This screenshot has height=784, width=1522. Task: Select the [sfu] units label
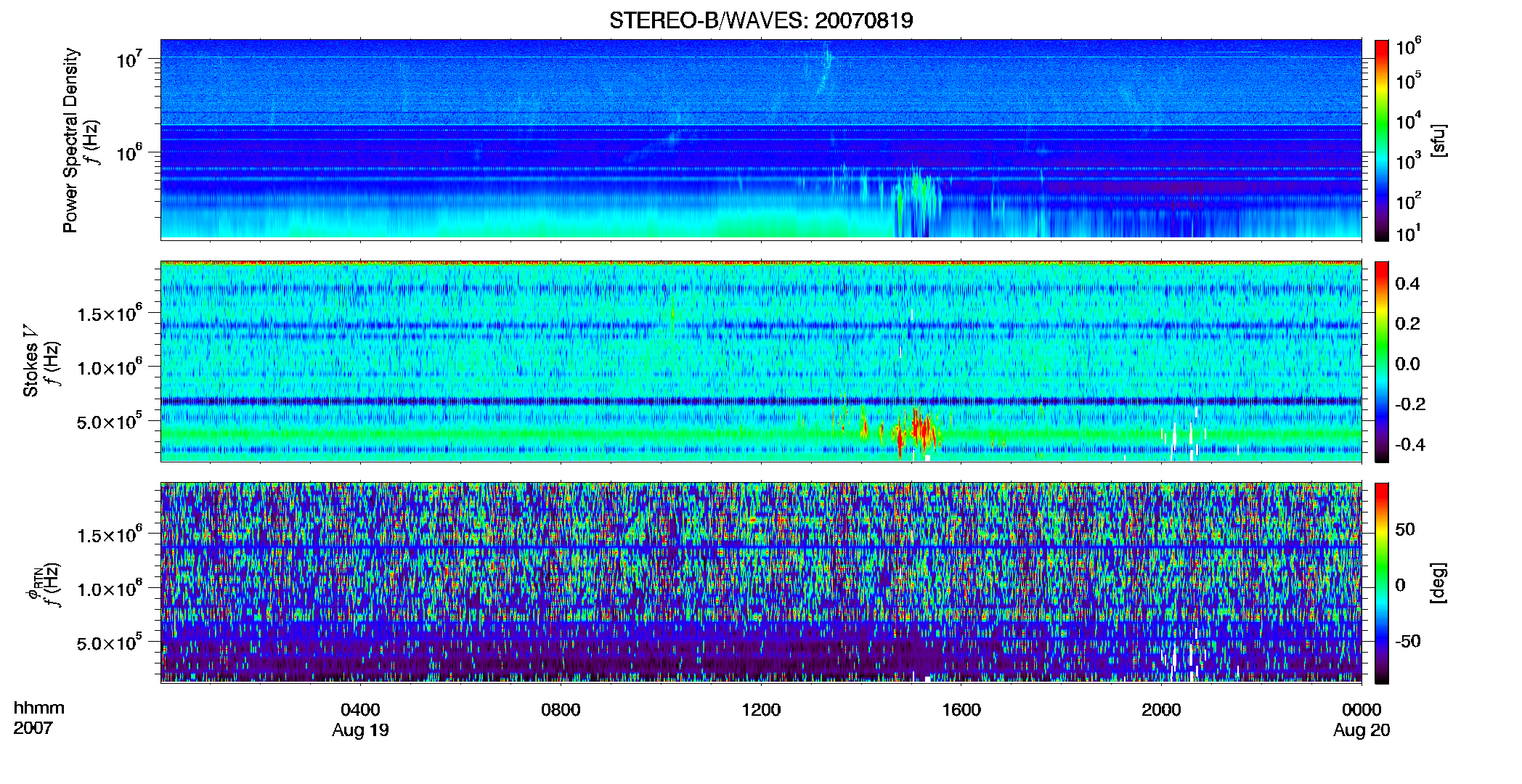coord(1438,141)
